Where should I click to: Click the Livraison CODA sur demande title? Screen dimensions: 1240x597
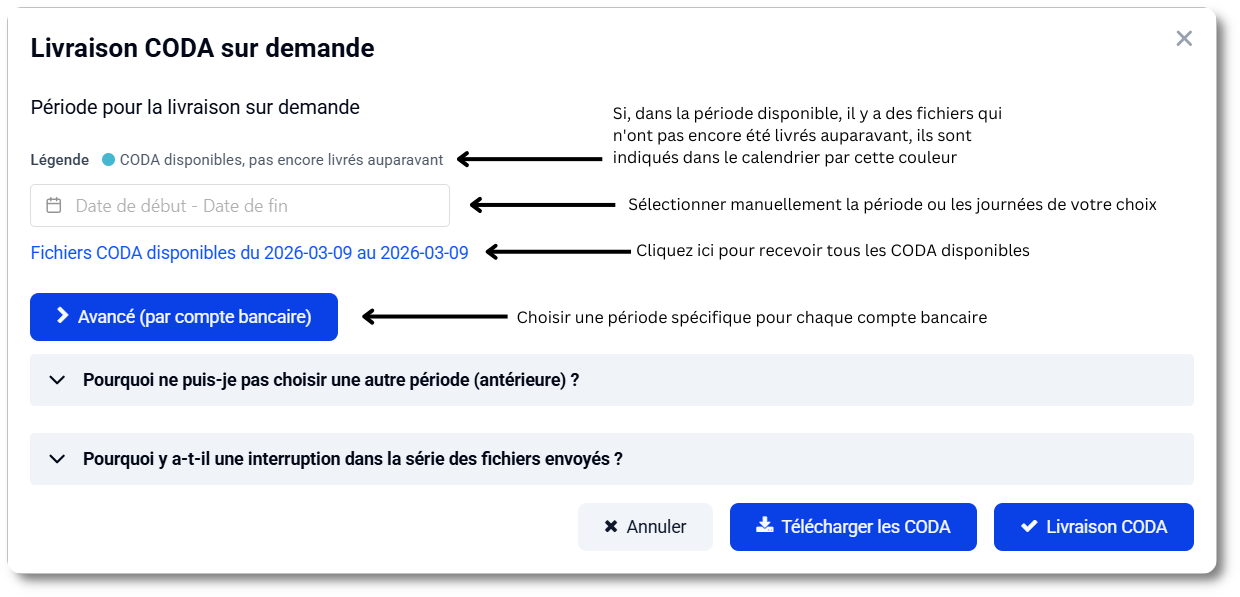click(x=202, y=48)
